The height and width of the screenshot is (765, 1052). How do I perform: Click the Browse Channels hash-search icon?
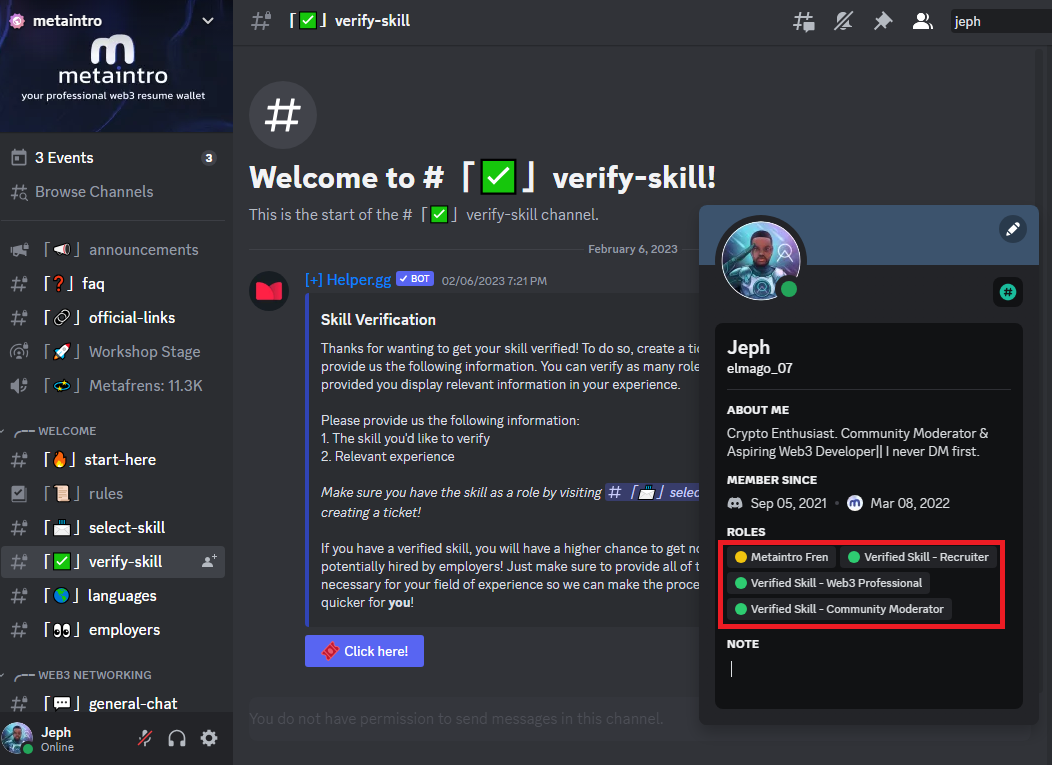click(19, 192)
